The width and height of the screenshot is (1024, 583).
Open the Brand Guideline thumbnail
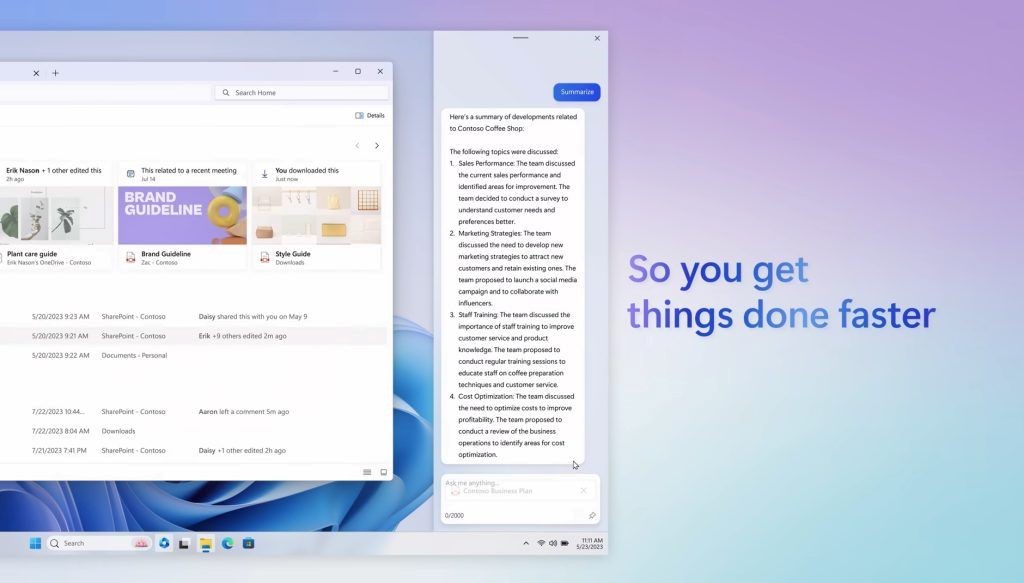tap(182, 215)
